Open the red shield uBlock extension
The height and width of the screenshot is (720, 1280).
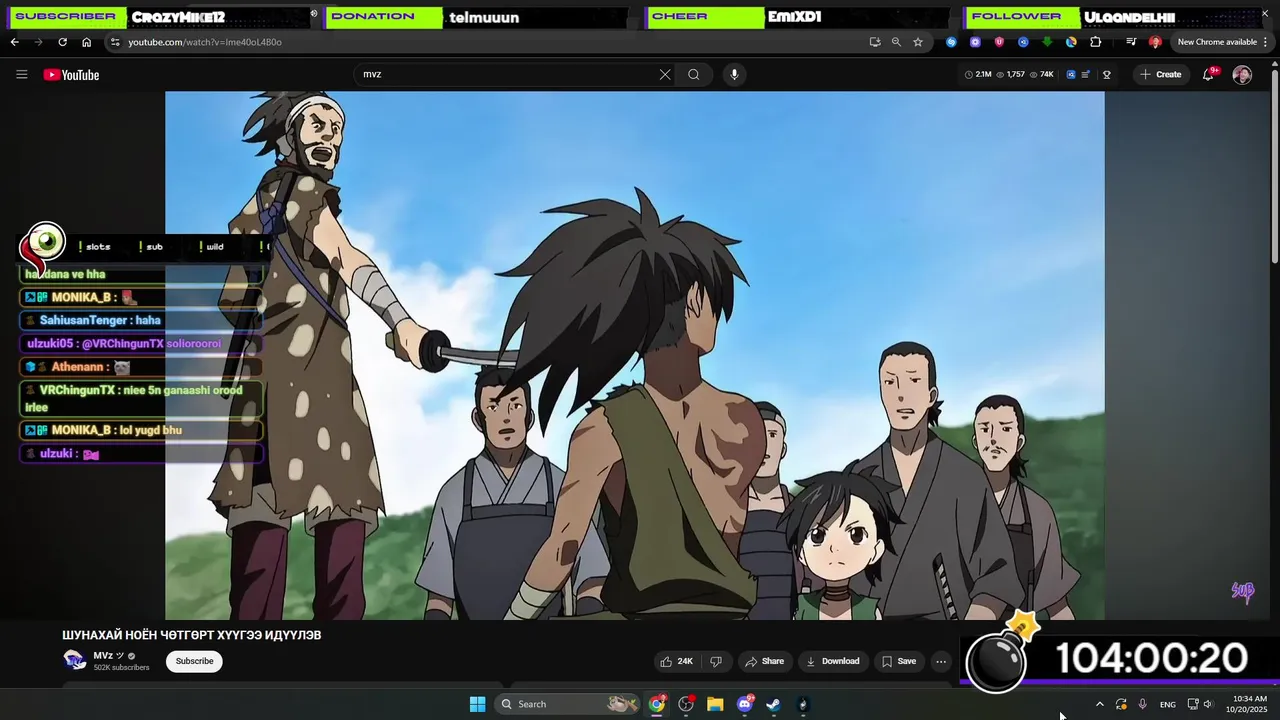pos(999,42)
